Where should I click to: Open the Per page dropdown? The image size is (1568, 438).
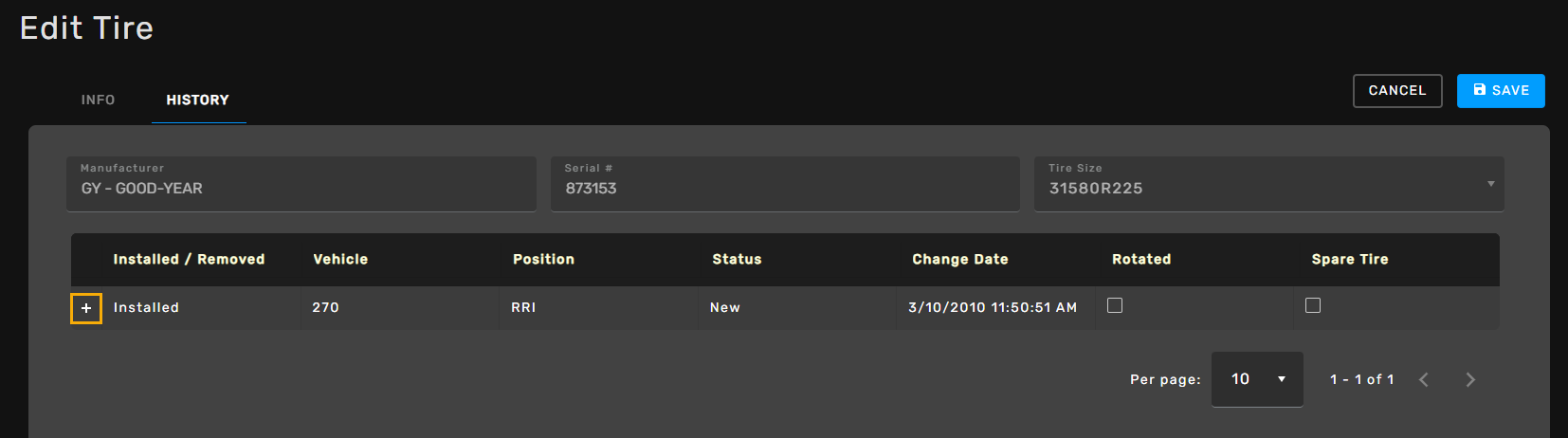tap(1257, 379)
